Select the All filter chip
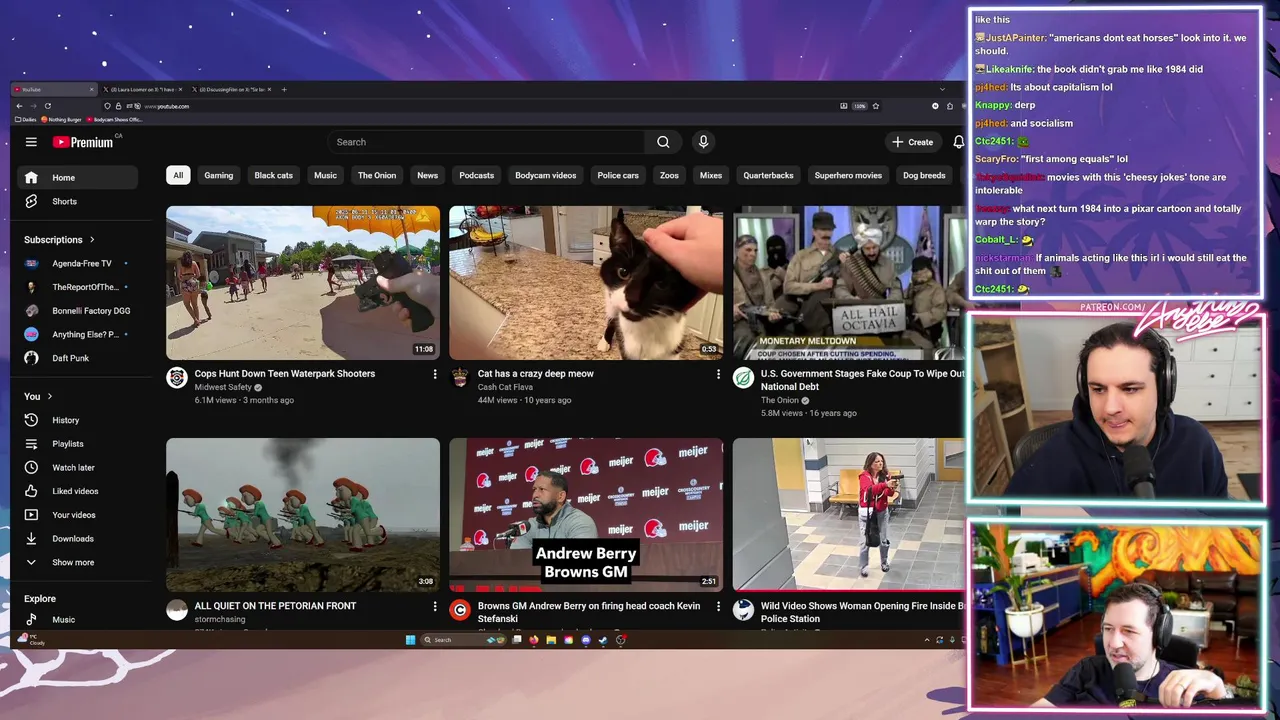1280x720 pixels. pos(178,175)
